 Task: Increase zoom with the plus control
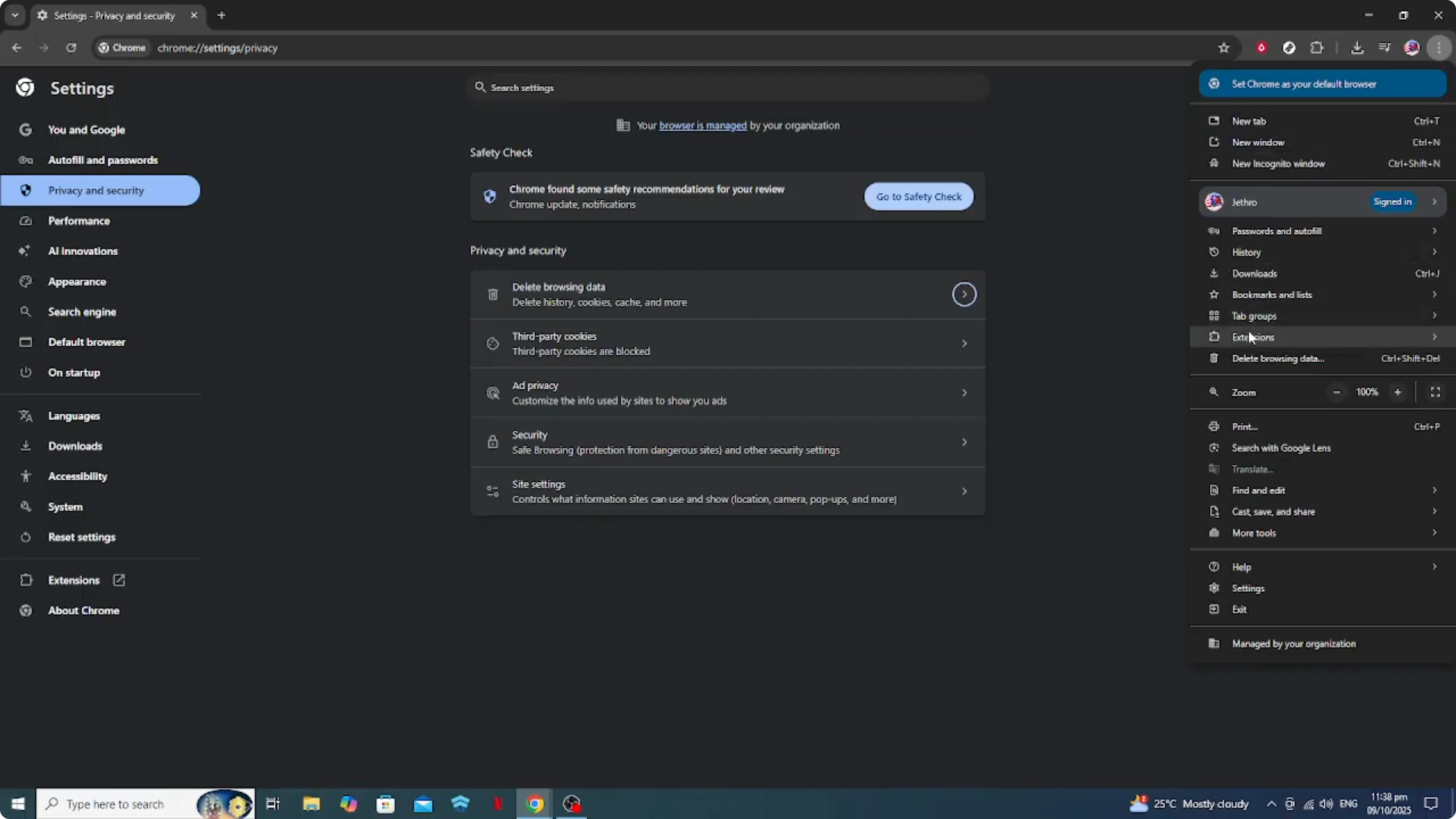click(x=1397, y=392)
